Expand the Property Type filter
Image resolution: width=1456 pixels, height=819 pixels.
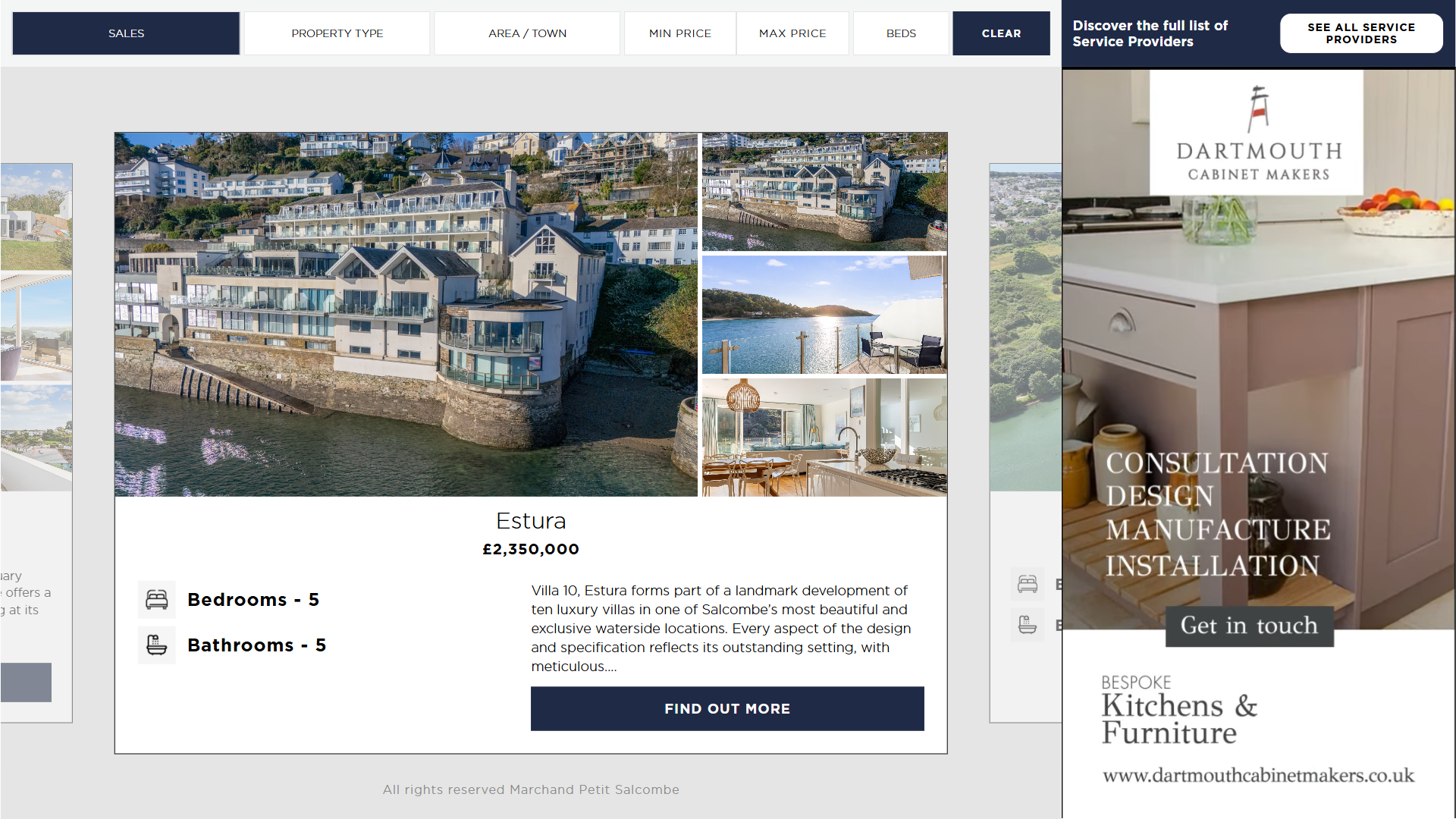337,33
